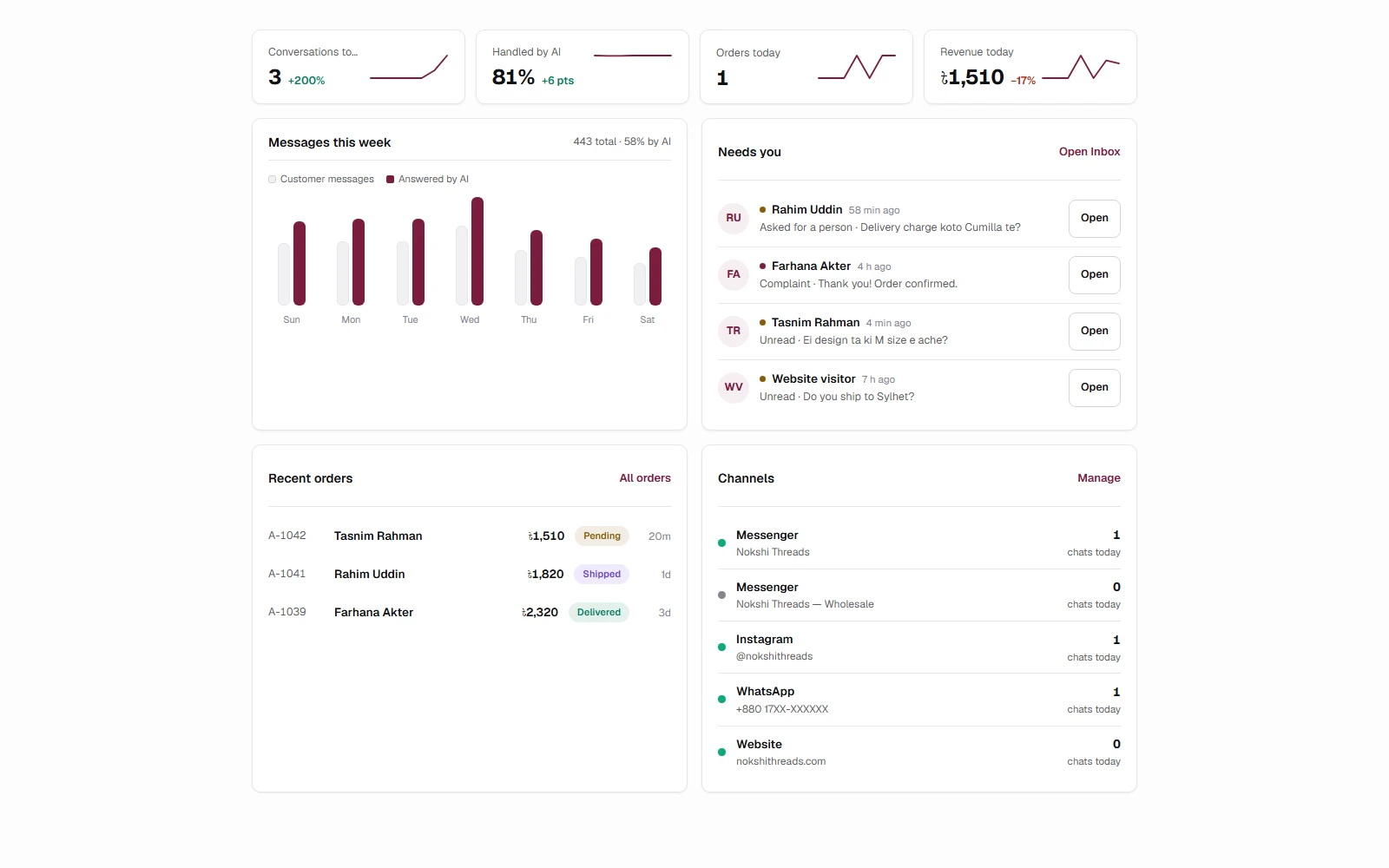Click Monday's Answered by AI bar

[x=359, y=262]
